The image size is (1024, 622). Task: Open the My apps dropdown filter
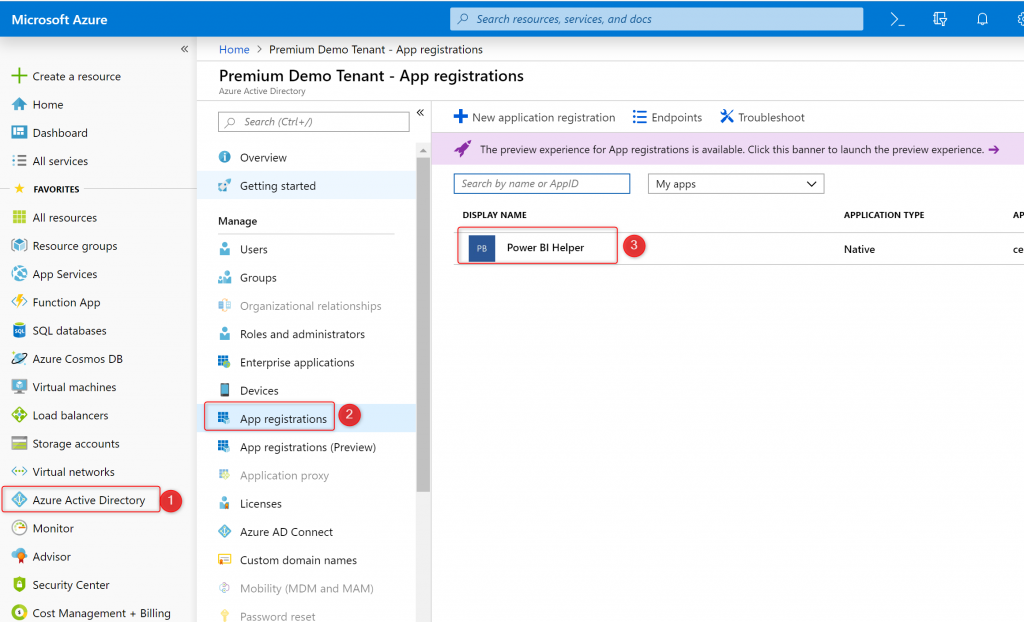[x=735, y=183]
